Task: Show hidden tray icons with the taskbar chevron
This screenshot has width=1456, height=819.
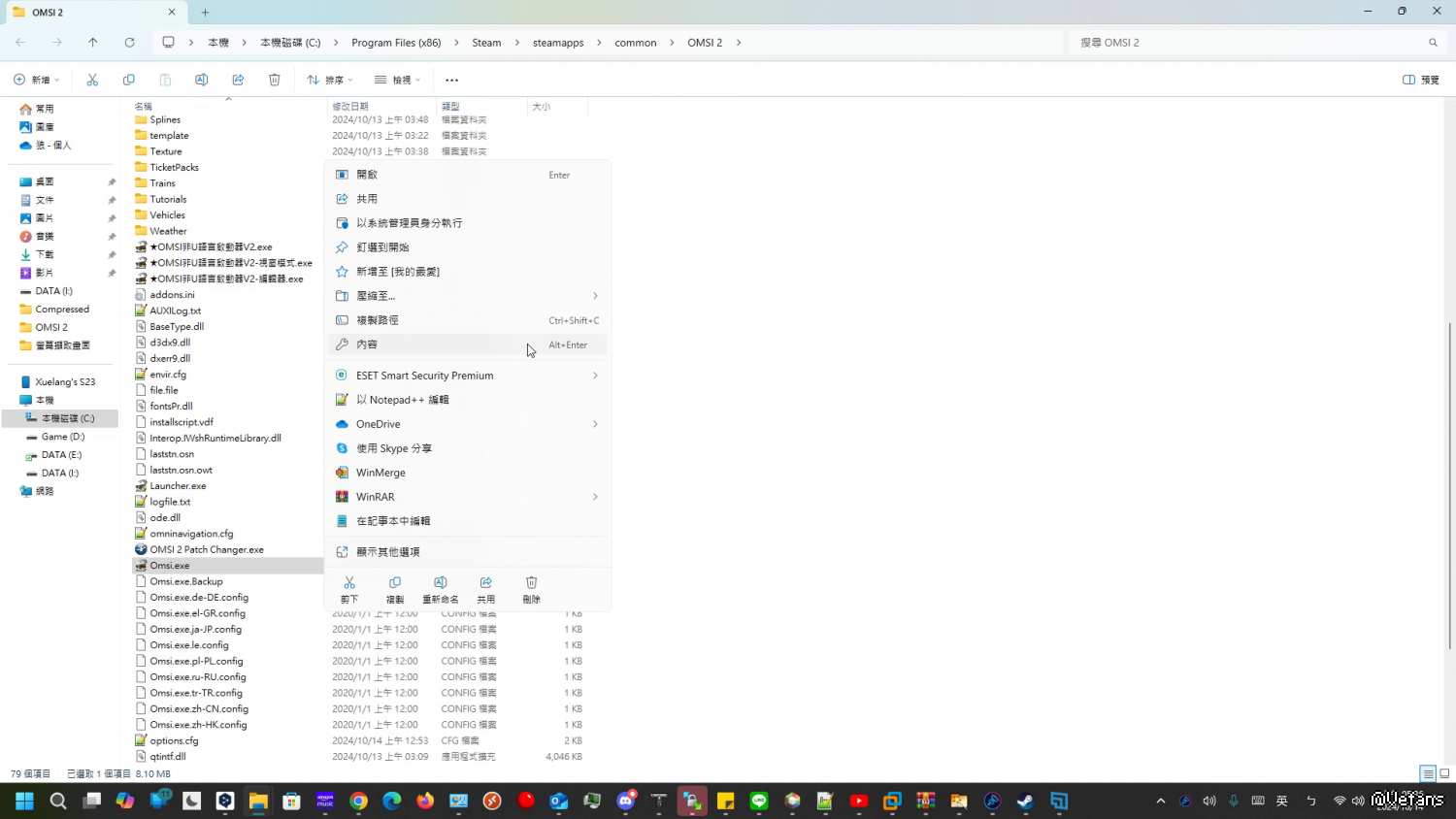Action: pyautogui.click(x=1161, y=801)
